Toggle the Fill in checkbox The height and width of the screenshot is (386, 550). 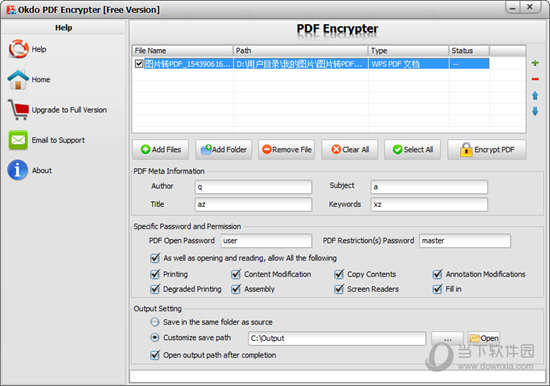click(x=437, y=289)
